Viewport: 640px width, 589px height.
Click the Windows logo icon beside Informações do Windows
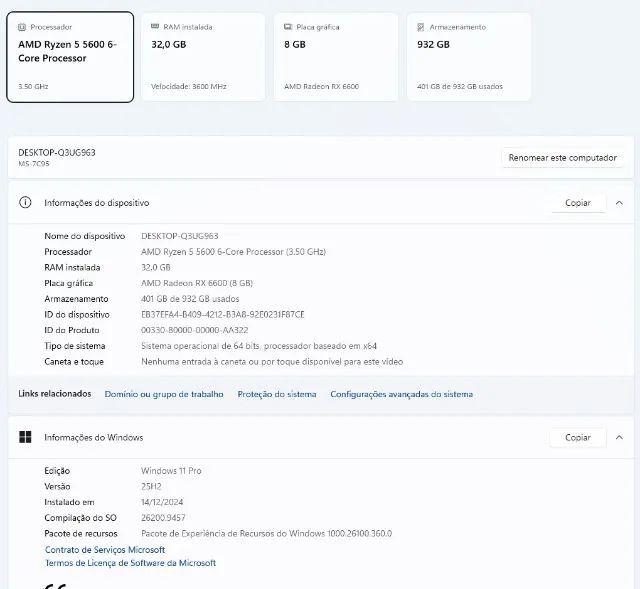pyautogui.click(x=25, y=437)
